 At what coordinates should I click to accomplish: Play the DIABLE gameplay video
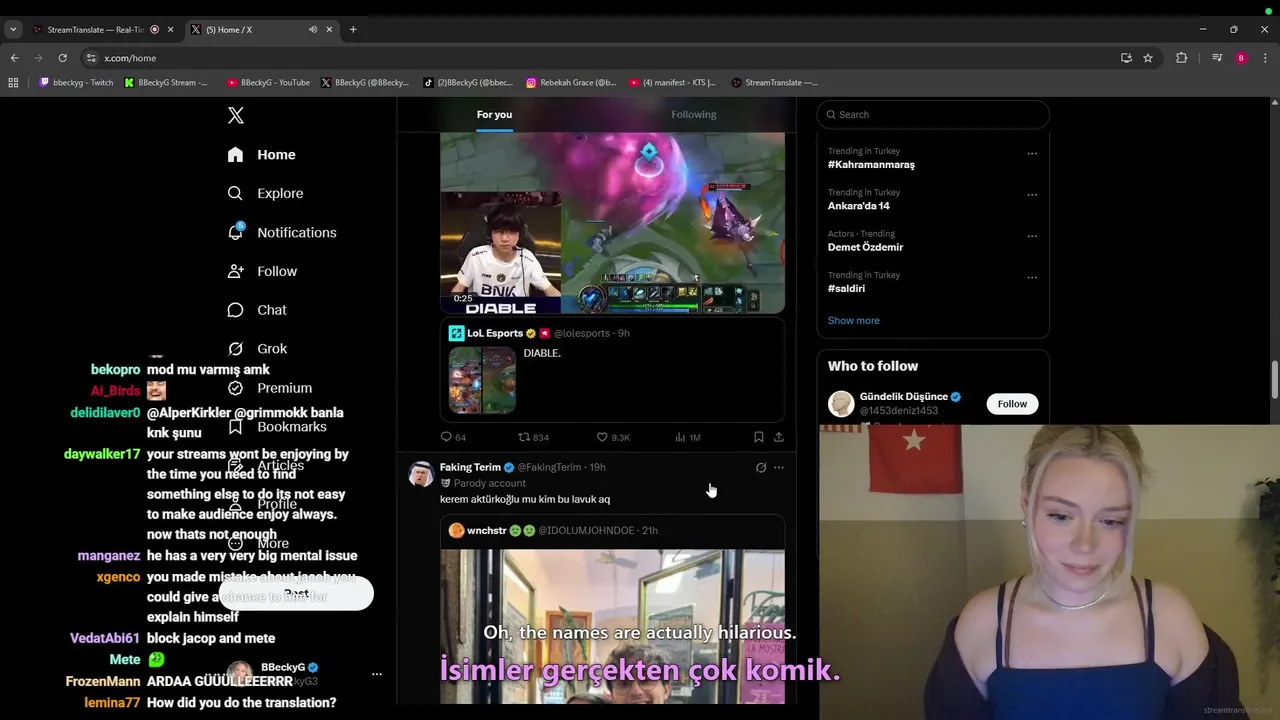click(x=612, y=223)
